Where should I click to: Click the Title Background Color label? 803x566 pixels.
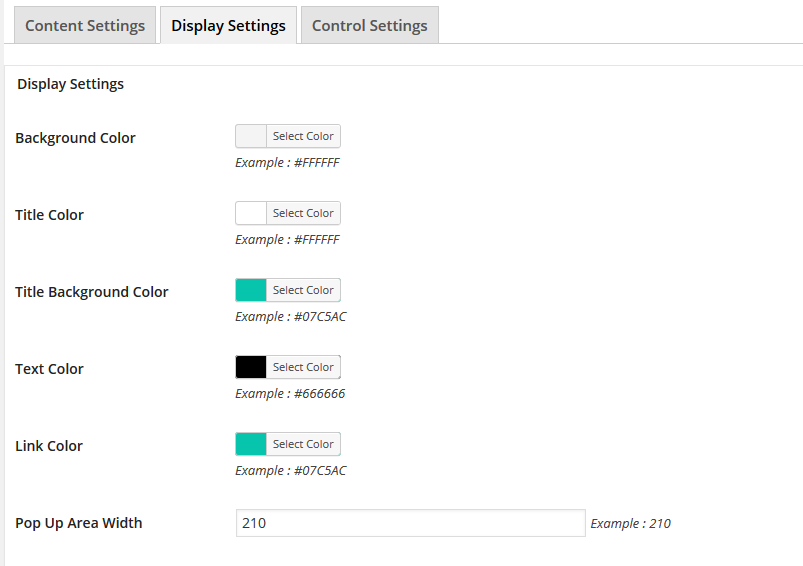tap(92, 292)
